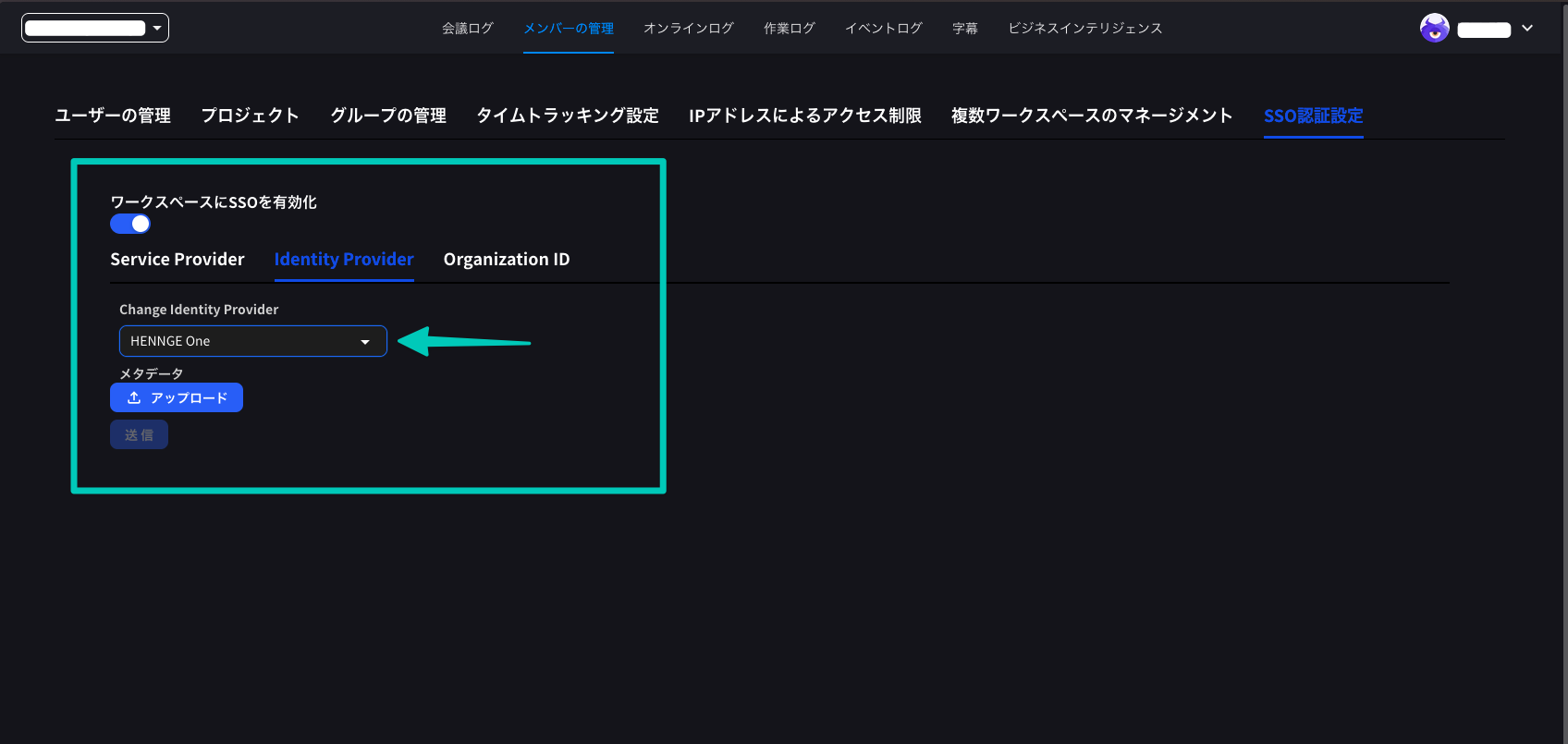
Task: Open イベントログ in top navigation
Action: pyautogui.click(x=884, y=29)
